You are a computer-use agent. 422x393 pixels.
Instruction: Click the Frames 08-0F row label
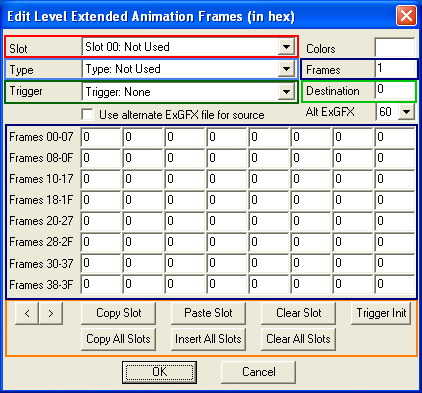[41, 158]
